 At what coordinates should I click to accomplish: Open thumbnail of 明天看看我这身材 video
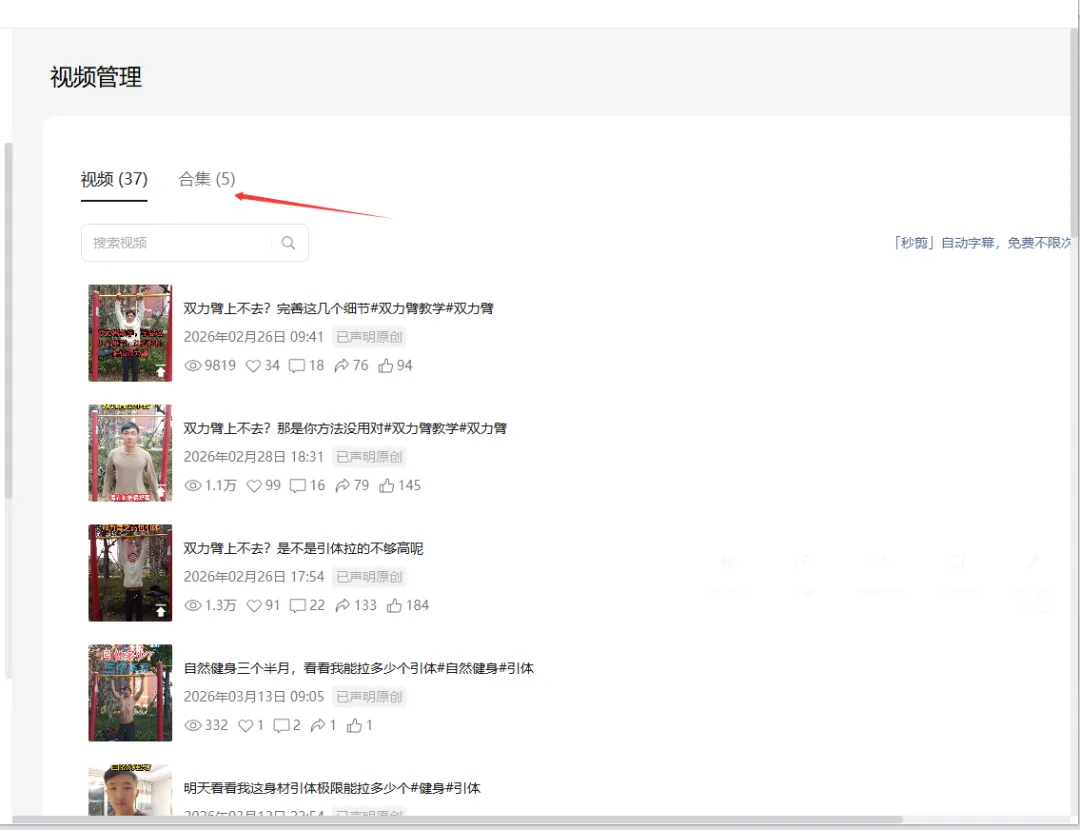click(x=130, y=789)
